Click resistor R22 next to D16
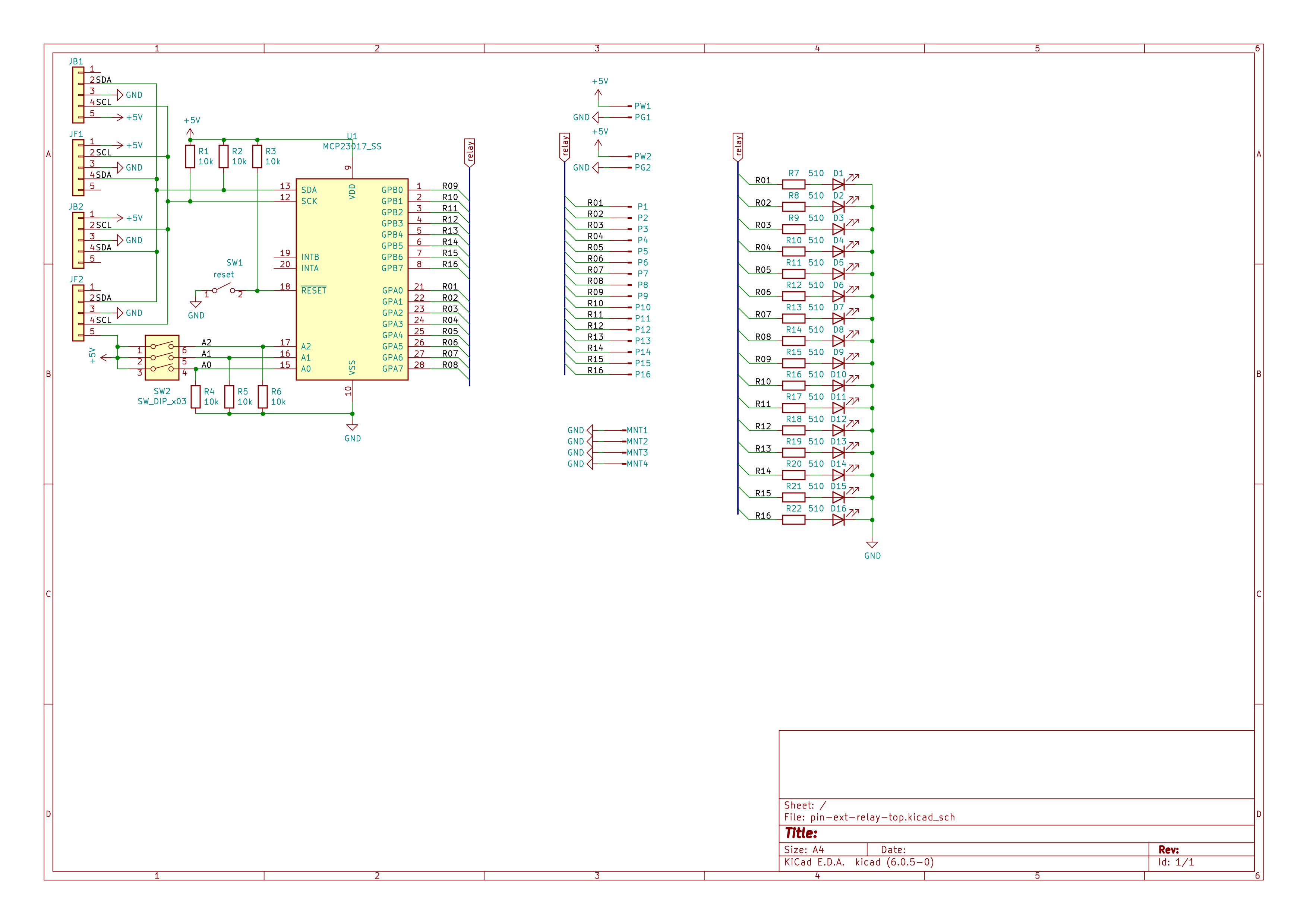 point(793,519)
